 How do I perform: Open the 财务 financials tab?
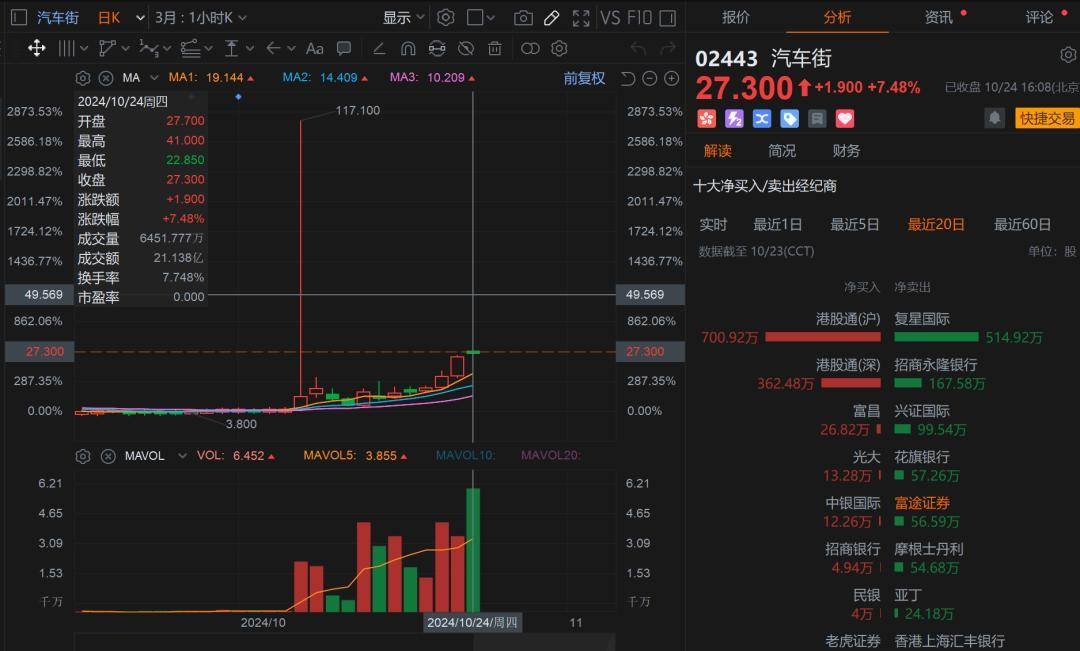[846, 151]
